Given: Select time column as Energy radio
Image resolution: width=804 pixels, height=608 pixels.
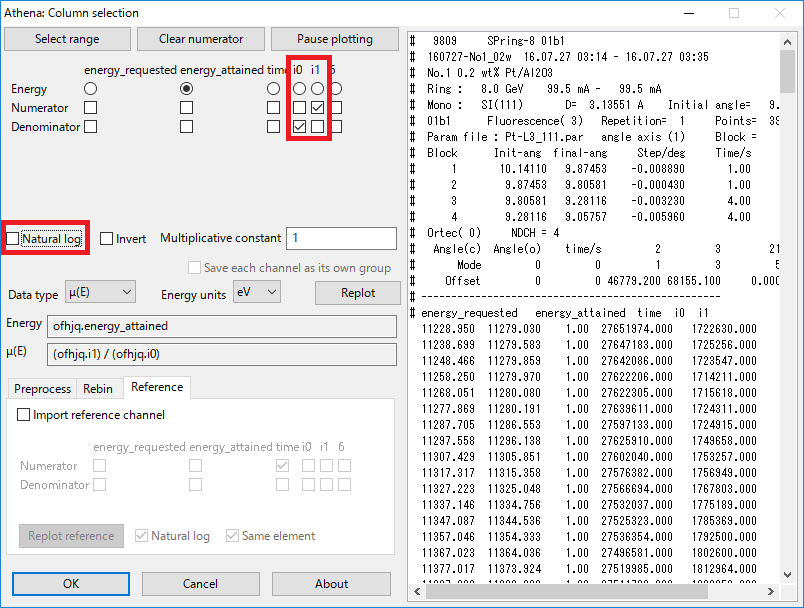Looking at the screenshot, I should pos(273,89).
